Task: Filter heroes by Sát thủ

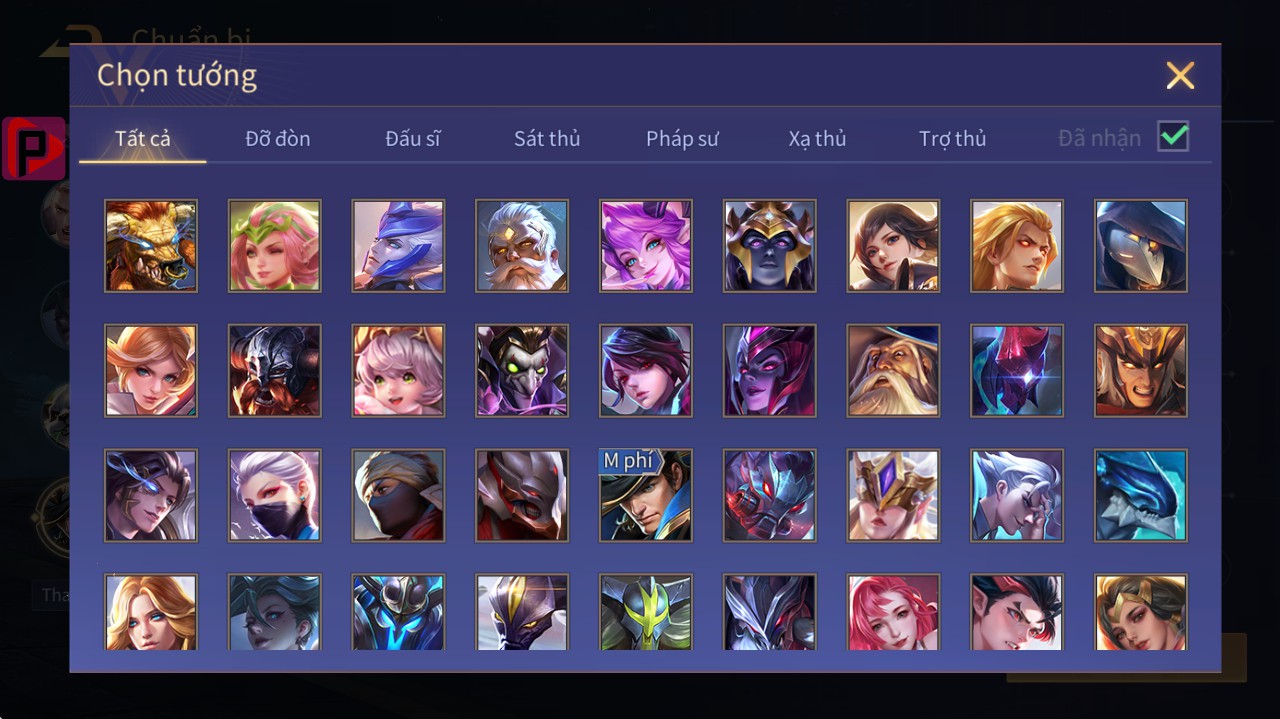Action: point(547,138)
